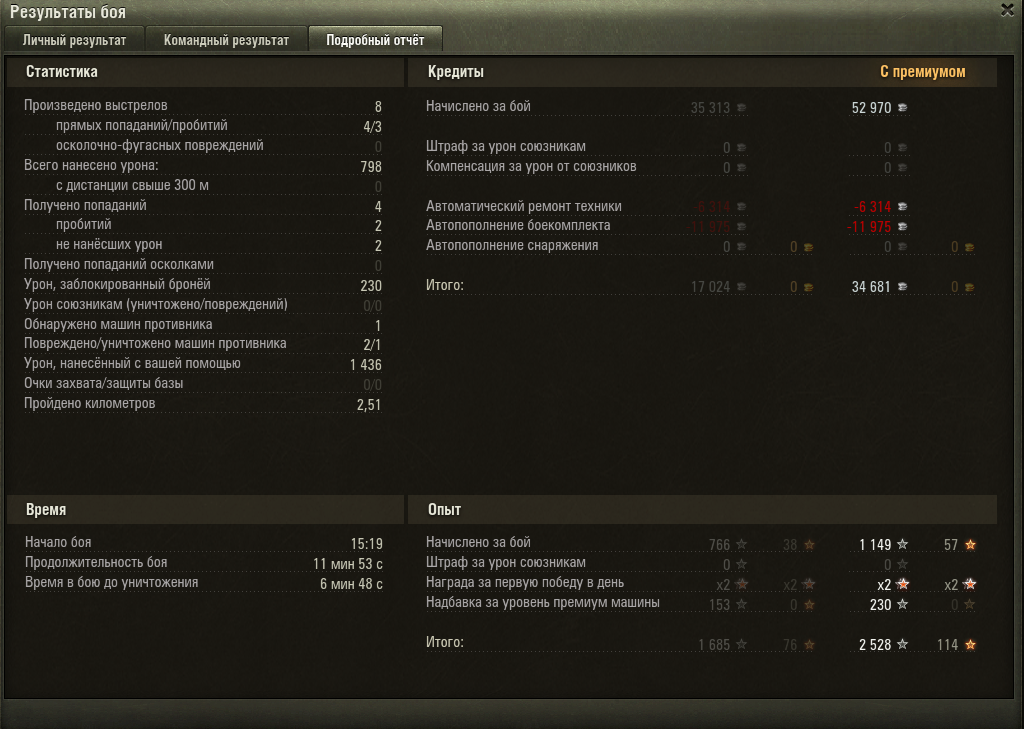Click star icon next to 1 149 experience

[903, 544]
